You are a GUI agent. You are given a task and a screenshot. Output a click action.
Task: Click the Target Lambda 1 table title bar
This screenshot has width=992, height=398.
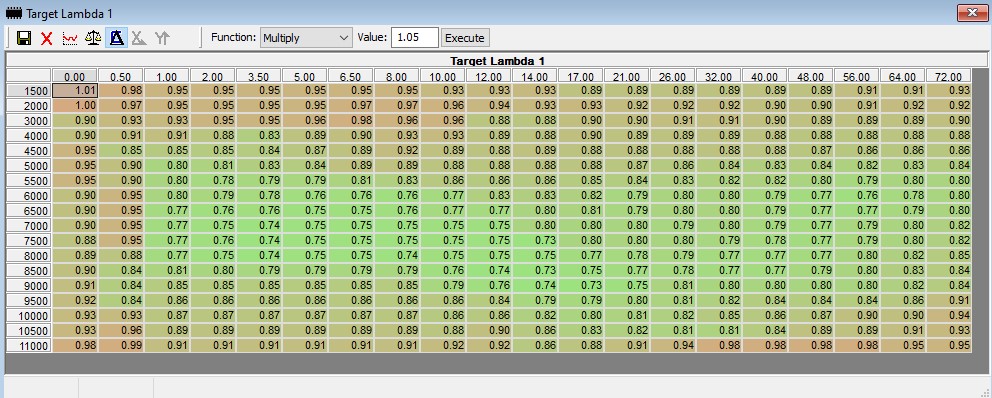tap(497, 61)
